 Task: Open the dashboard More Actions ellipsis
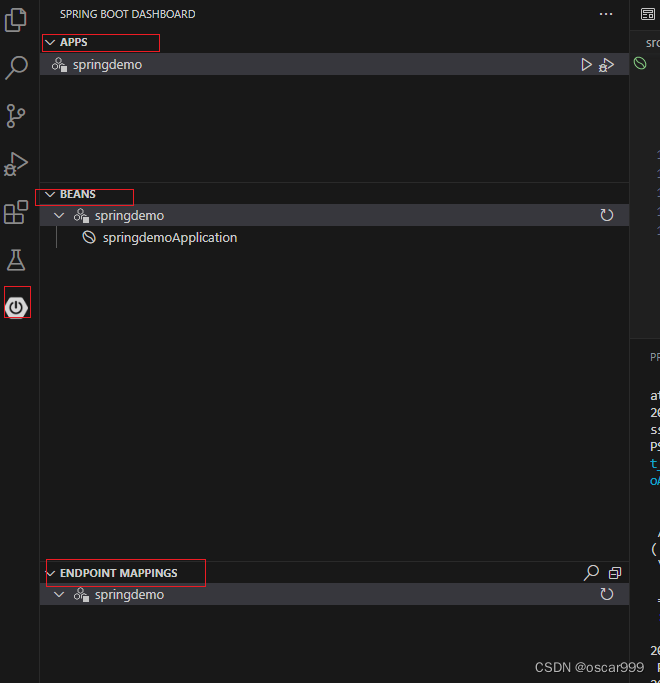(606, 14)
